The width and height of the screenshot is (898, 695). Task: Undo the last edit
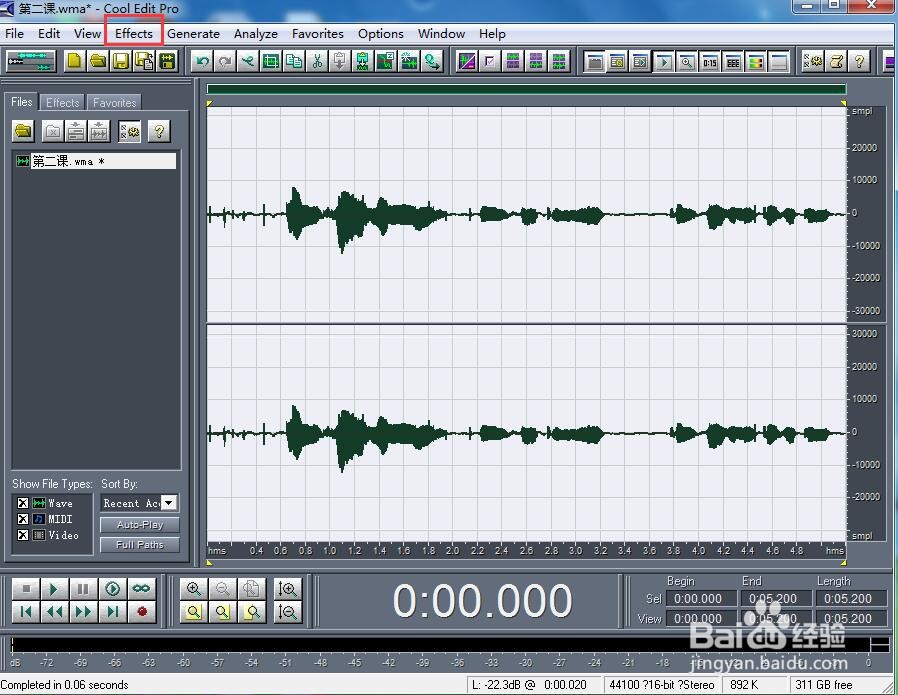(x=202, y=61)
